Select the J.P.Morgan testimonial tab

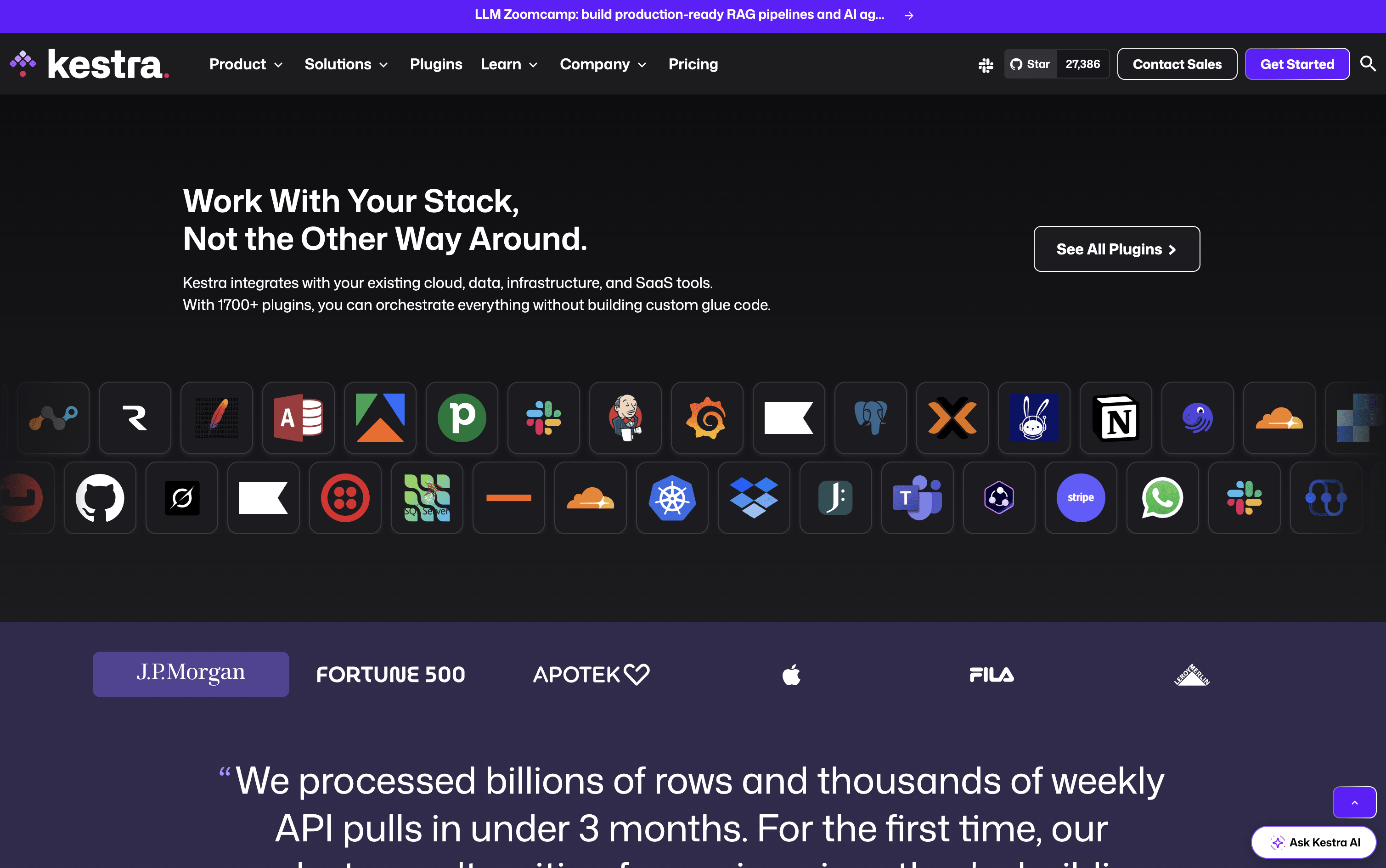(191, 674)
